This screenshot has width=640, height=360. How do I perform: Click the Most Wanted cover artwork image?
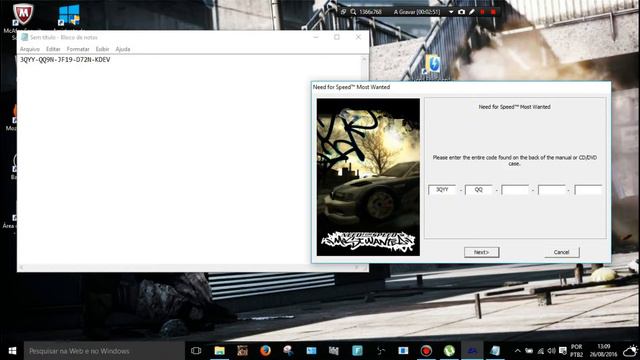[x=368, y=177]
